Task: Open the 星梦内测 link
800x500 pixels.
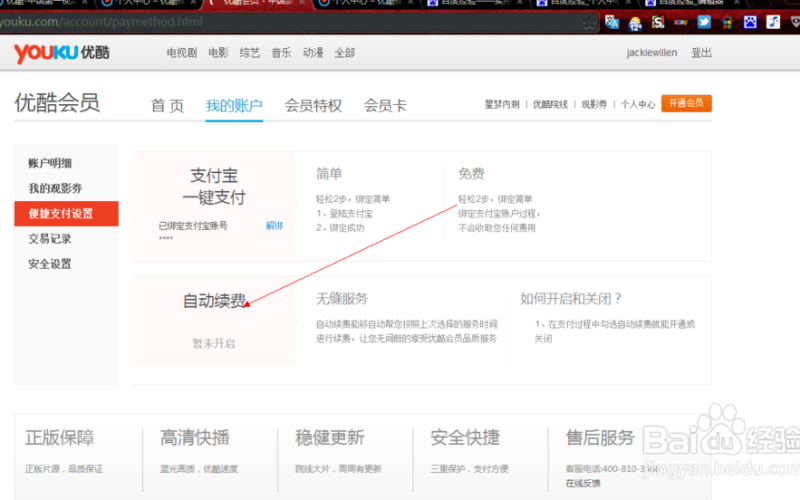Action: (x=502, y=104)
